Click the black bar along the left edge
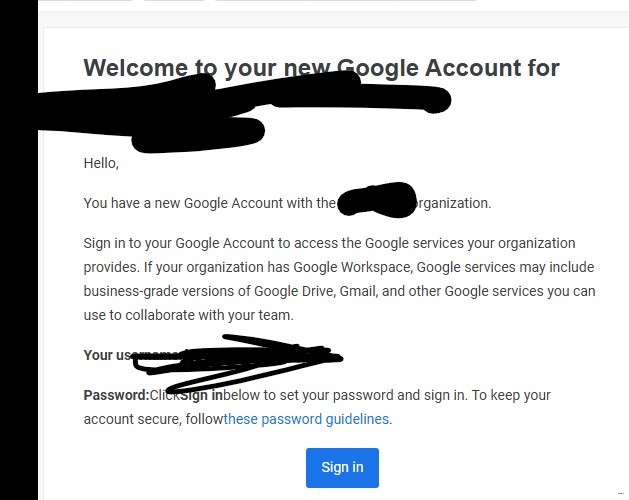 (18, 250)
